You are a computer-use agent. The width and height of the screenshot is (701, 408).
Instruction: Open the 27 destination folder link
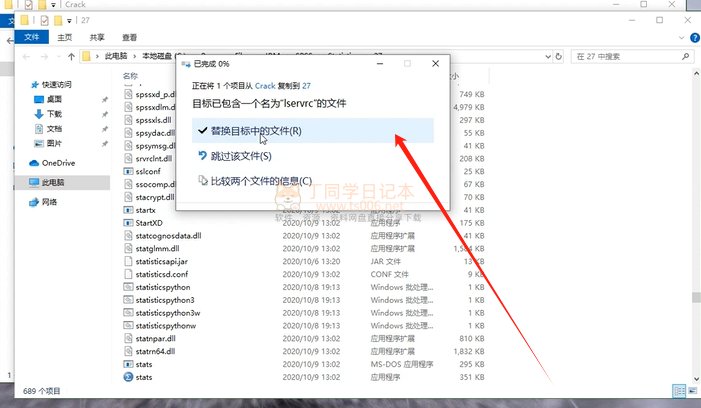click(x=306, y=85)
